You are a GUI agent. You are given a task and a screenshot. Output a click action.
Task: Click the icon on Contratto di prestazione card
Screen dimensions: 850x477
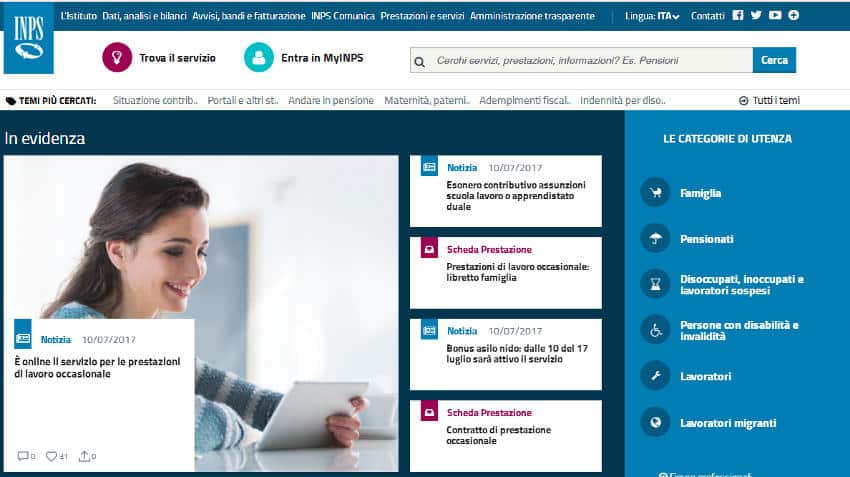tap(429, 412)
